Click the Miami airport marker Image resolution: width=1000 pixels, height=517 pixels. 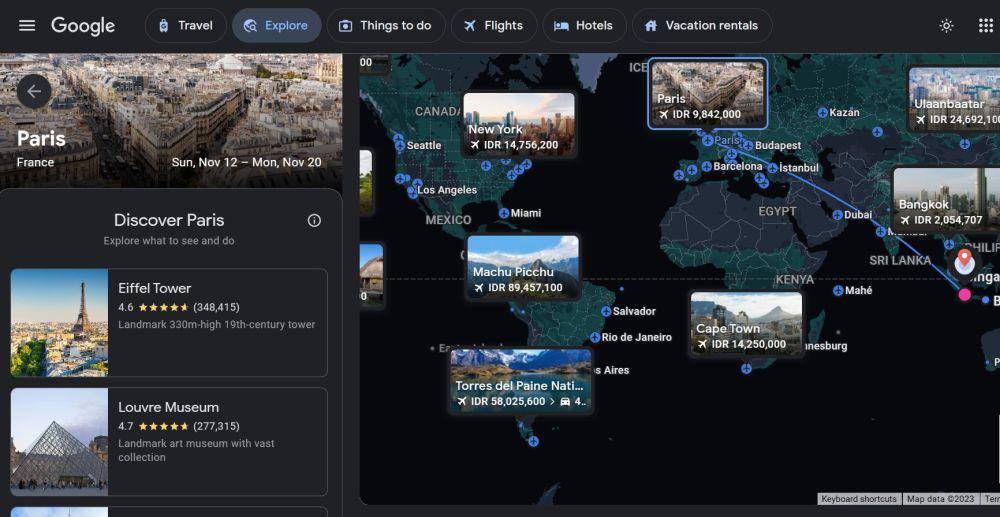[x=504, y=213]
